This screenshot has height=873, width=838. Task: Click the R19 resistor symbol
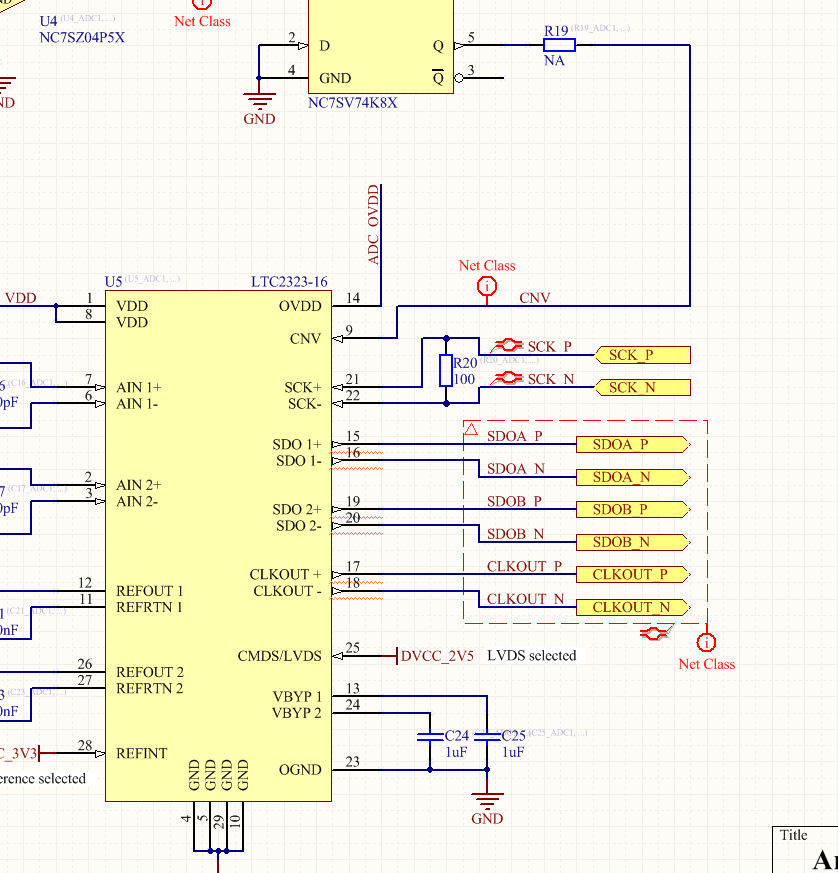pos(560,45)
